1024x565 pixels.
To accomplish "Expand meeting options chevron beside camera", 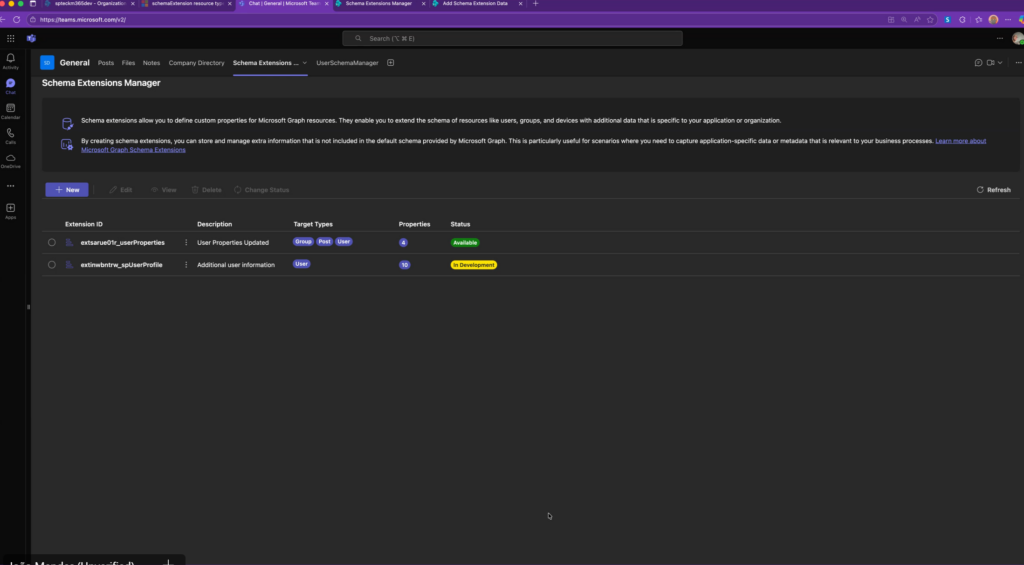I will (1000, 63).
